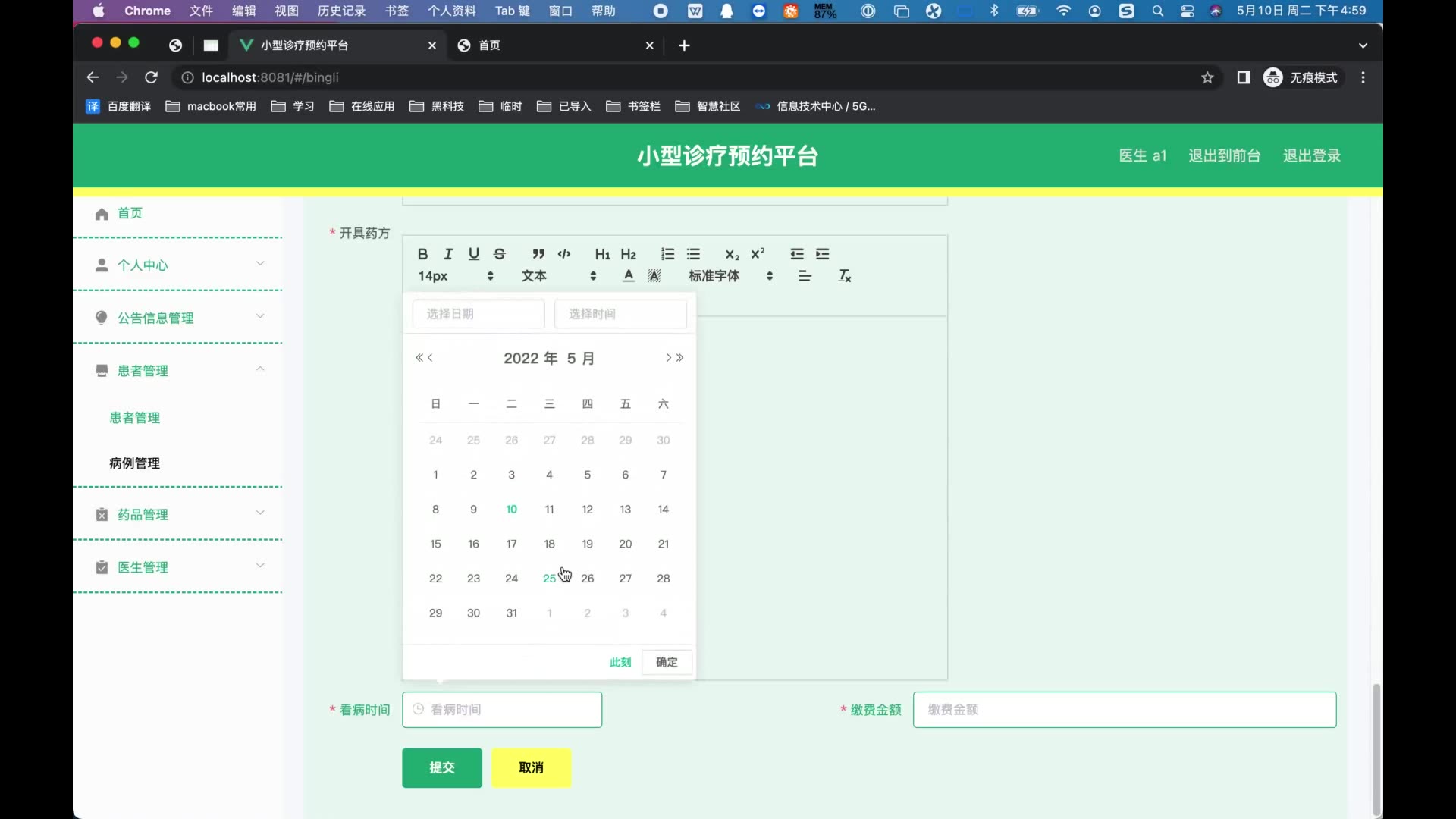Toggle italic formatting in editor

pyautogui.click(x=448, y=254)
